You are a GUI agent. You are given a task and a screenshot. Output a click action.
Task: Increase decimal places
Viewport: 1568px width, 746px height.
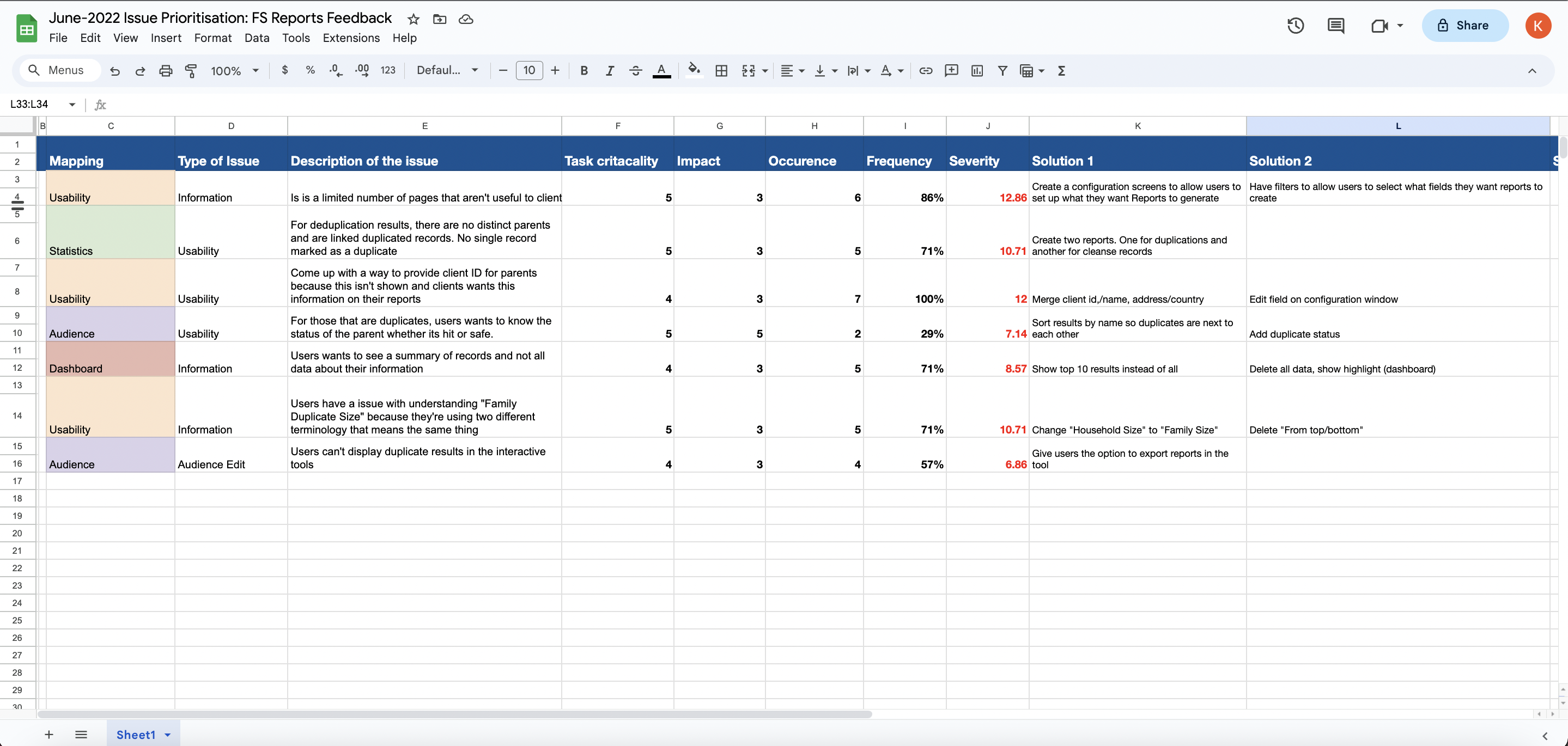[x=362, y=71]
